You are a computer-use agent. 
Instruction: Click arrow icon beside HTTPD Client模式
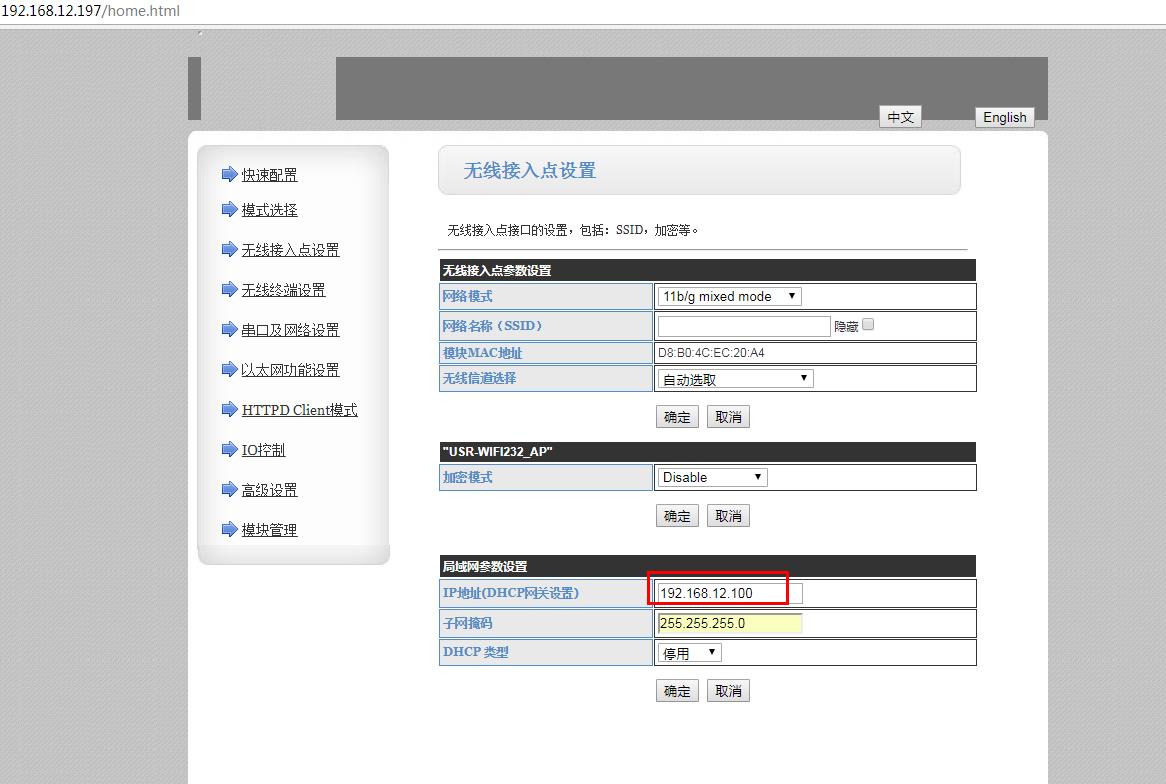229,410
